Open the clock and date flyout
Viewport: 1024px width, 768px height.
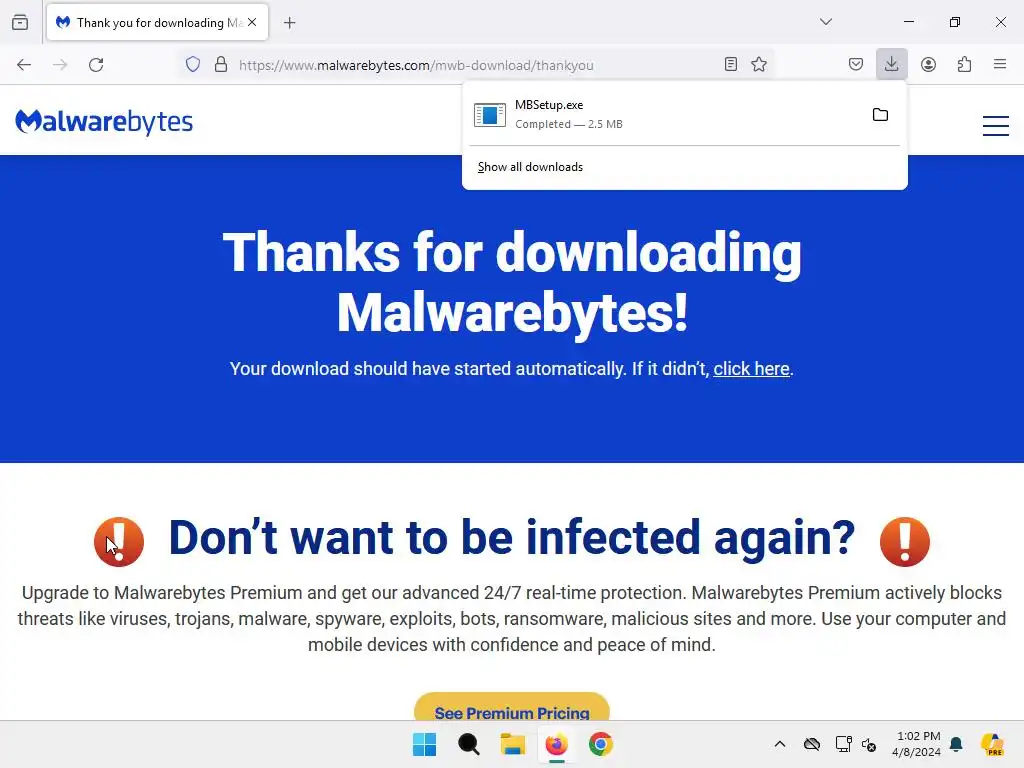pyautogui.click(x=916, y=744)
